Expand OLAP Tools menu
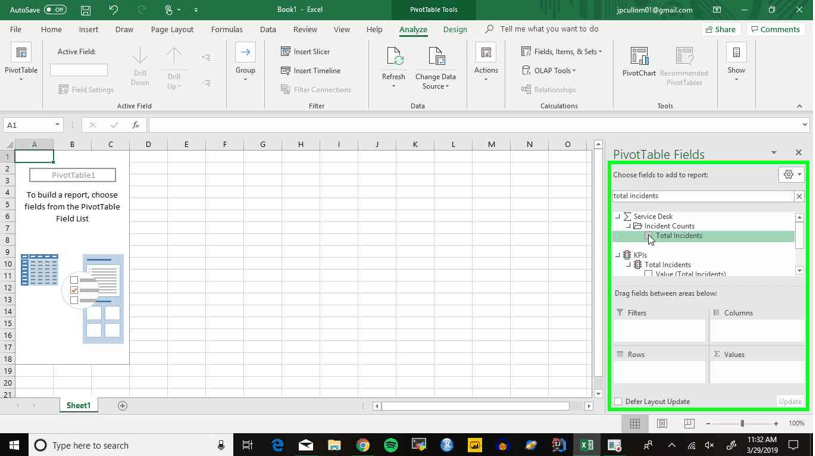Image resolution: width=815 pixels, height=456 pixels. pos(549,71)
